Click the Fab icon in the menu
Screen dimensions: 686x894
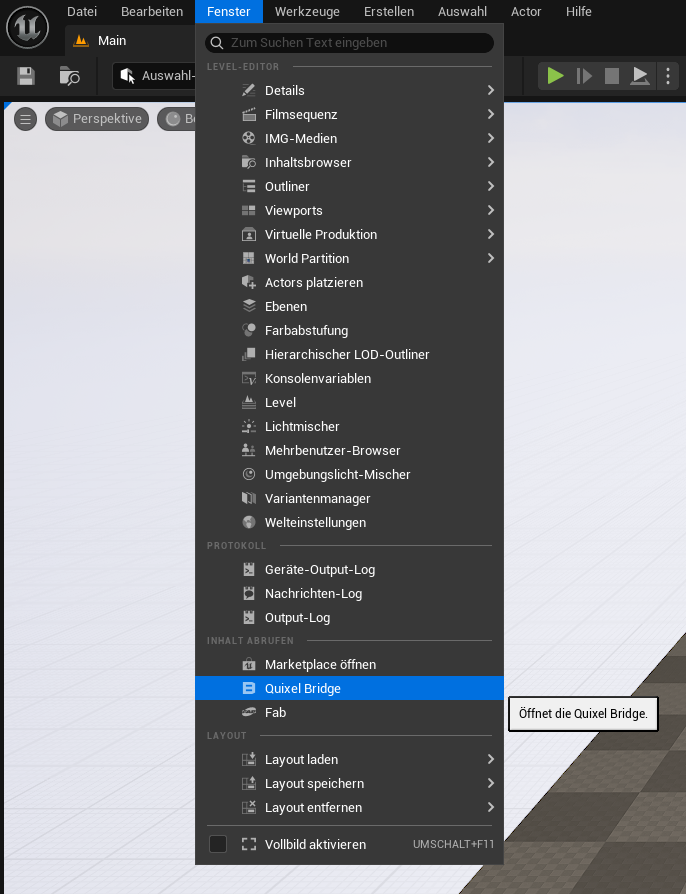pos(249,713)
